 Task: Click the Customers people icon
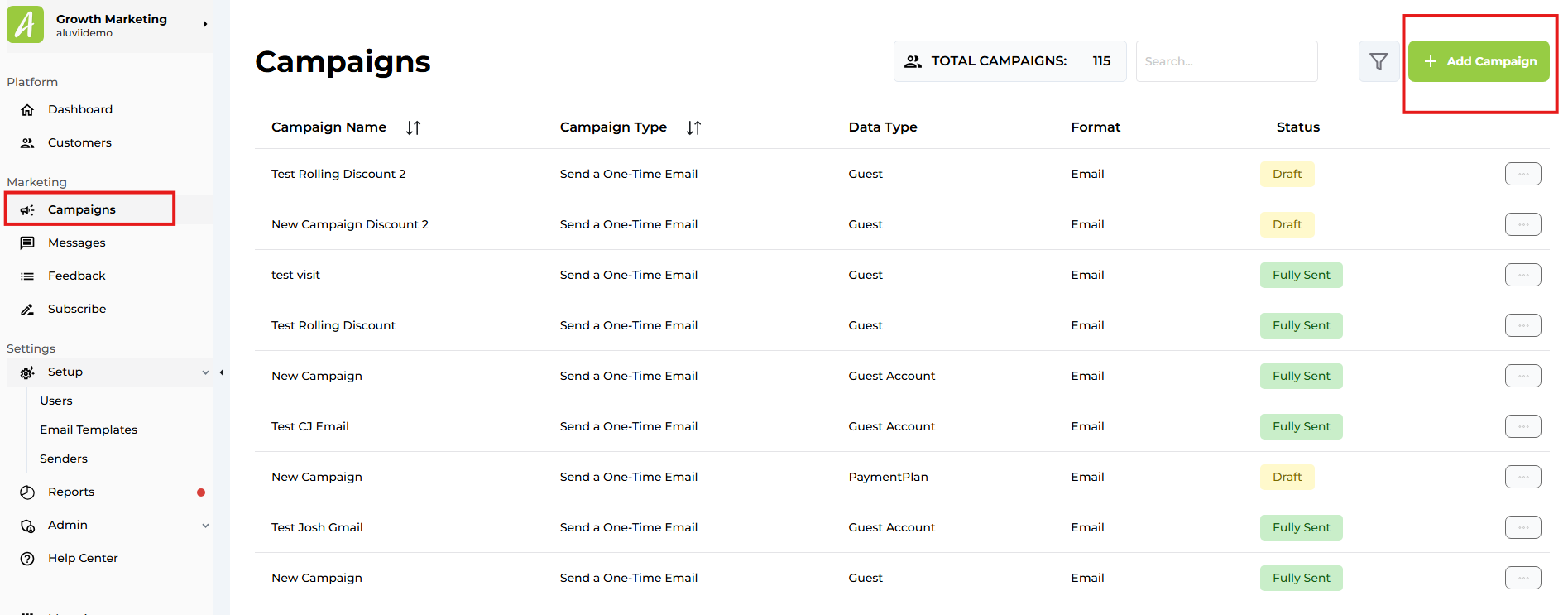point(27,143)
